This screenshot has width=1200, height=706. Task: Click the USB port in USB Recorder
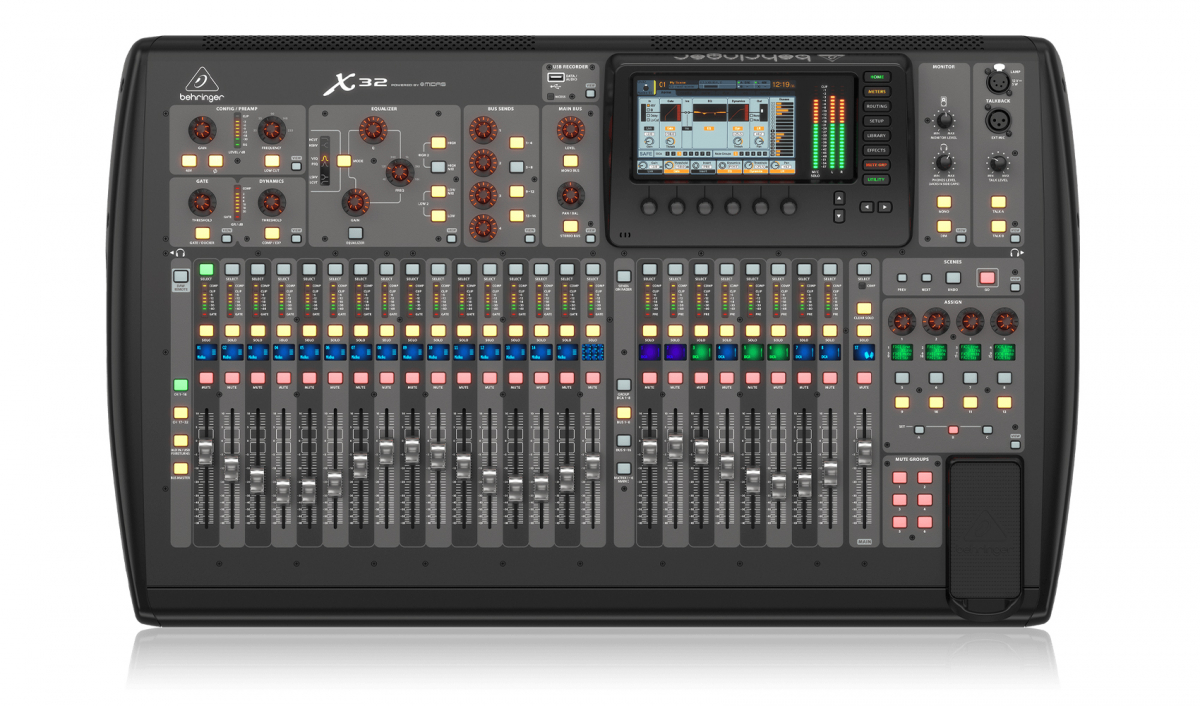[x=555, y=76]
